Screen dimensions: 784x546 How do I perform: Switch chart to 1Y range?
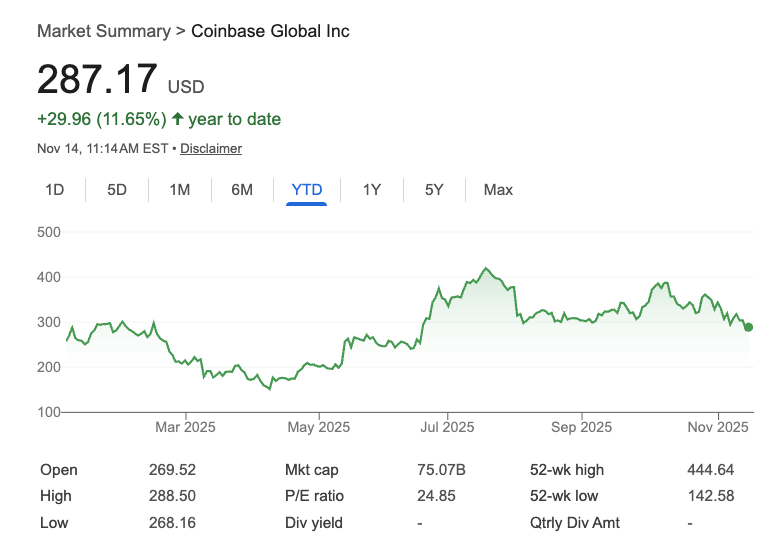[x=371, y=189]
